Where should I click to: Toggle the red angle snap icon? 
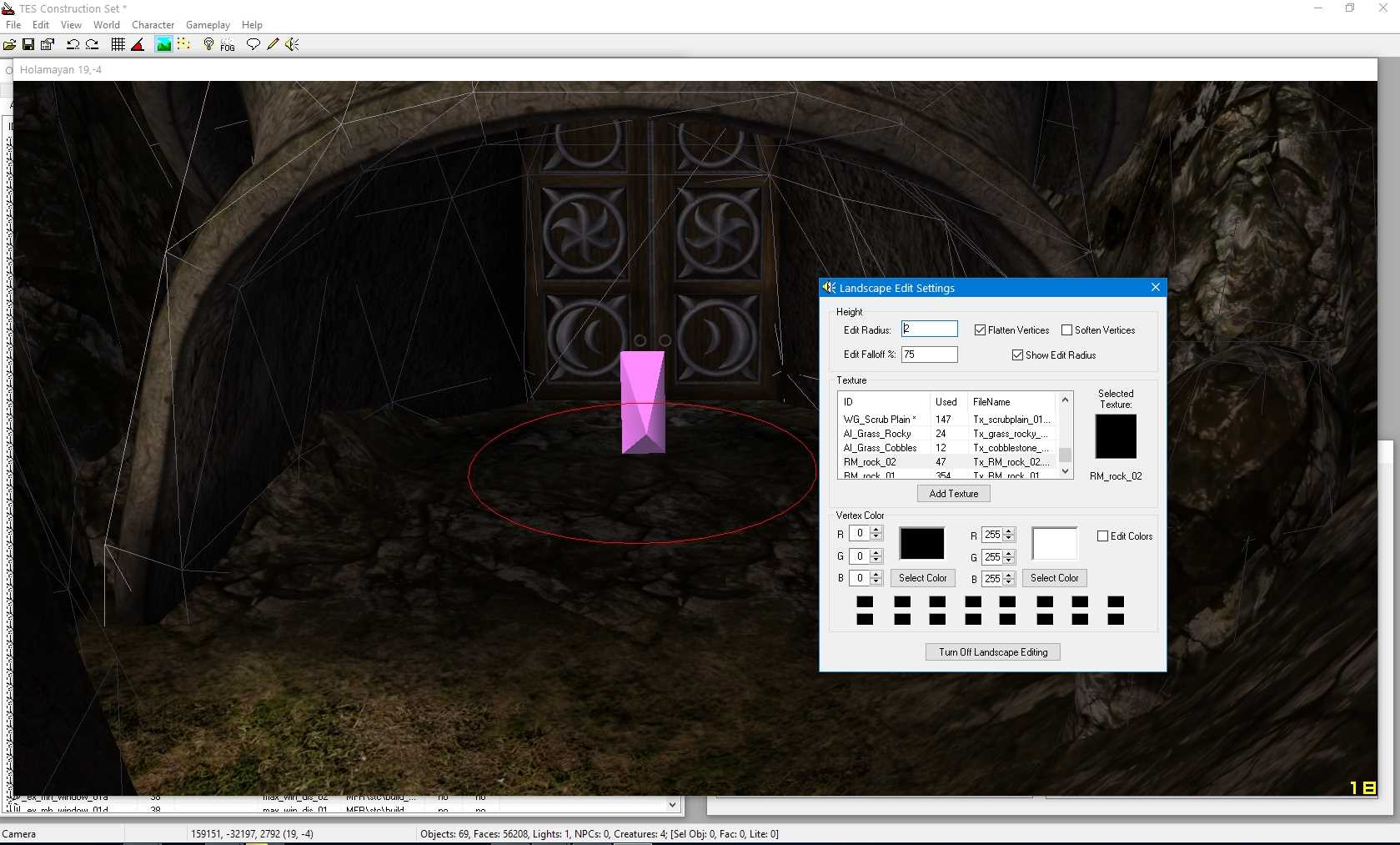coord(138,45)
